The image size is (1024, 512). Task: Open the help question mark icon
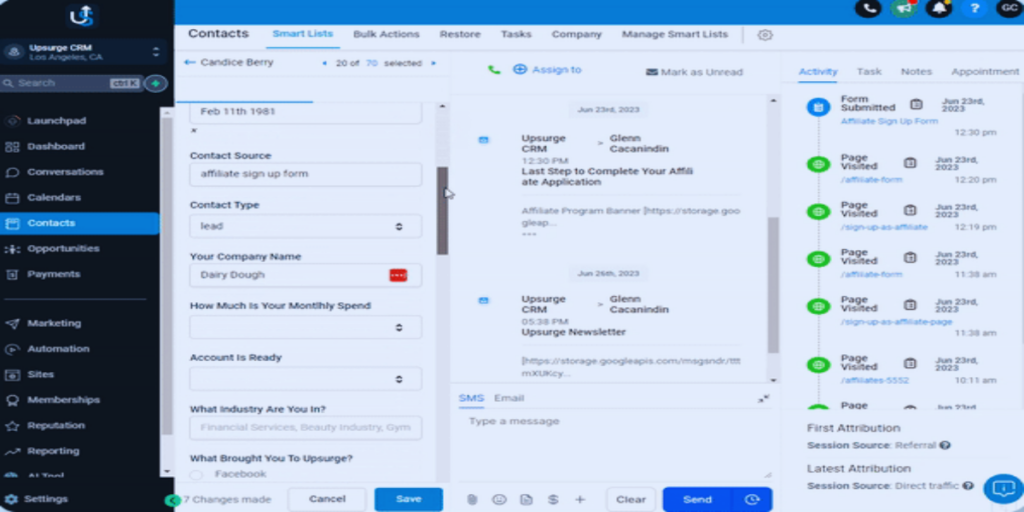point(974,8)
